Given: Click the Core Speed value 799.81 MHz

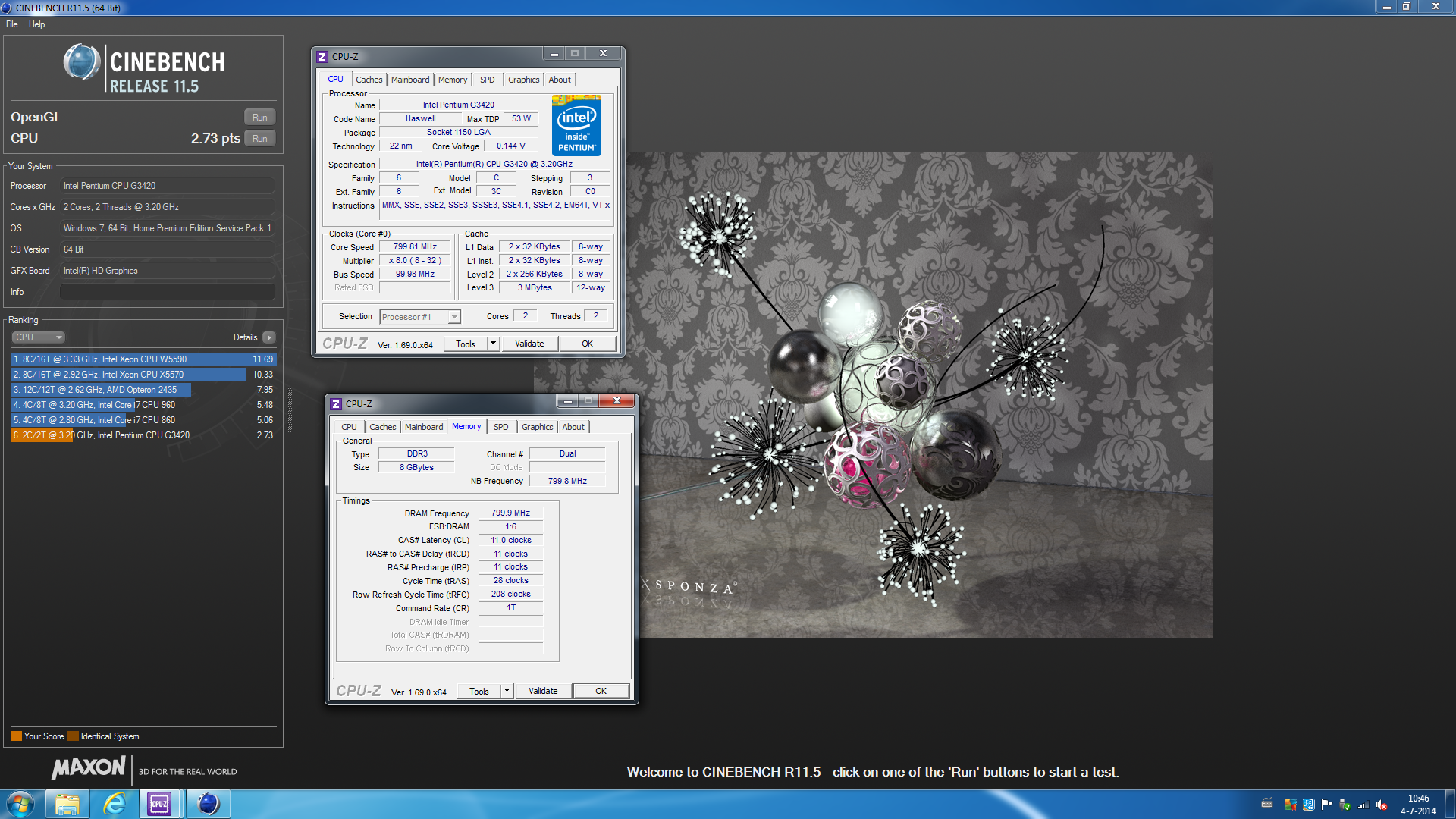Looking at the screenshot, I should (415, 247).
